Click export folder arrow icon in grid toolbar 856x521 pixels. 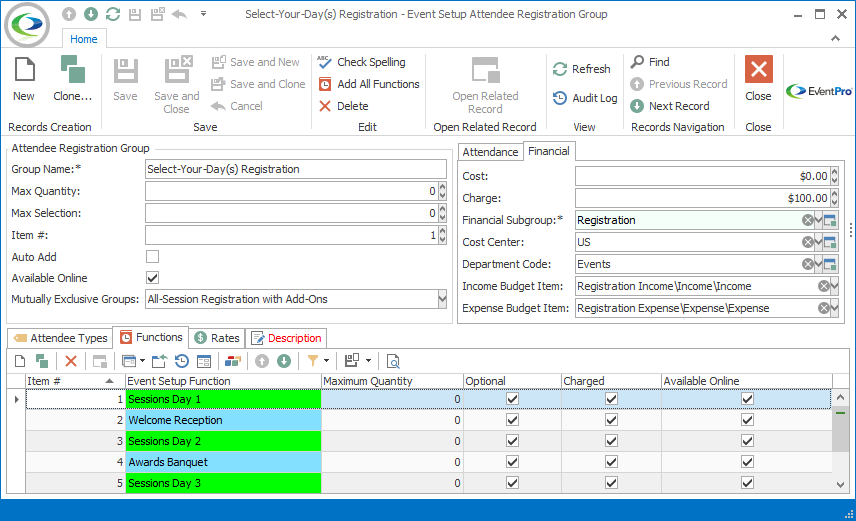coord(159,361)
